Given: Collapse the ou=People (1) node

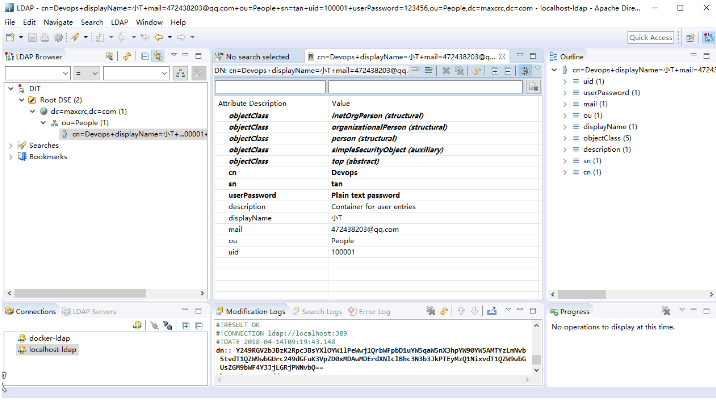Looking at the screenshot, I should tap(43, 123).
